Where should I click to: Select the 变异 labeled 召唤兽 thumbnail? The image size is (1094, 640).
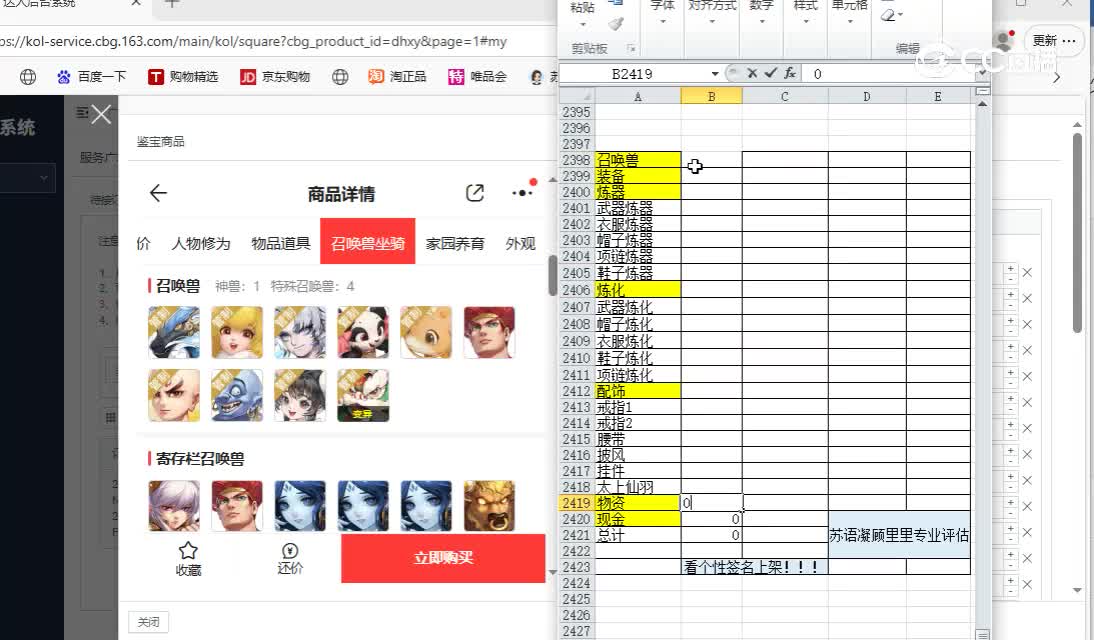tap(363, 395)
